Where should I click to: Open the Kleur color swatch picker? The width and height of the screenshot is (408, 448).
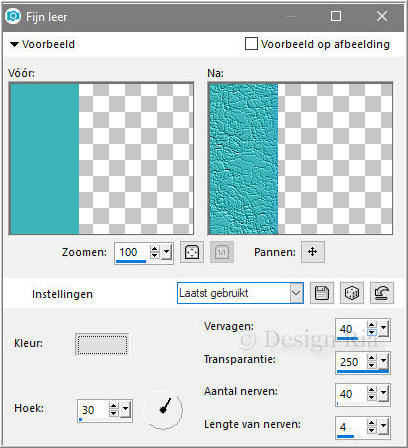coord(102,345)
